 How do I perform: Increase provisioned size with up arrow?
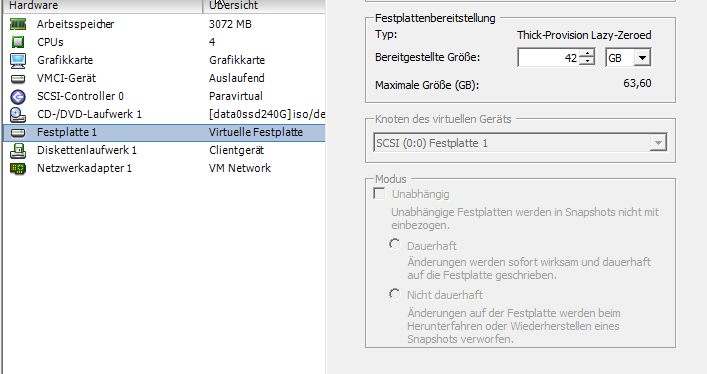click(x=587, y=53)
